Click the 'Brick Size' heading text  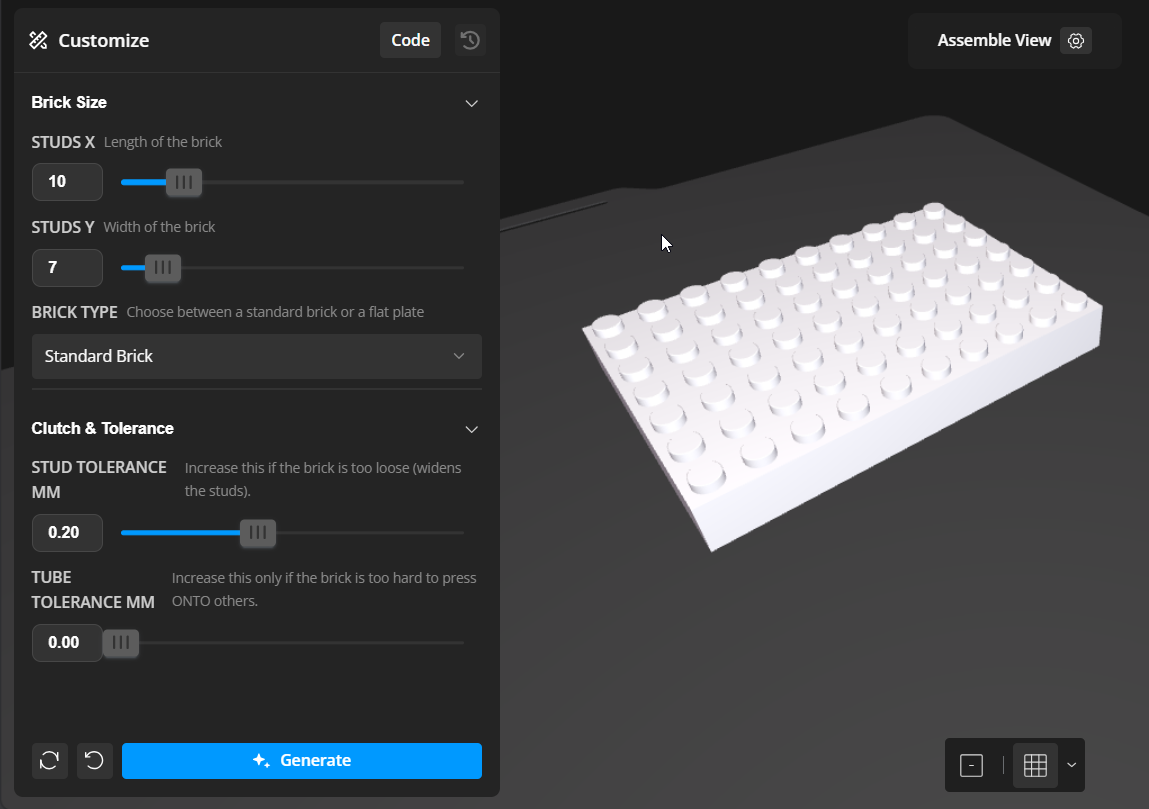pyautogui.click(x=69, y=103)
